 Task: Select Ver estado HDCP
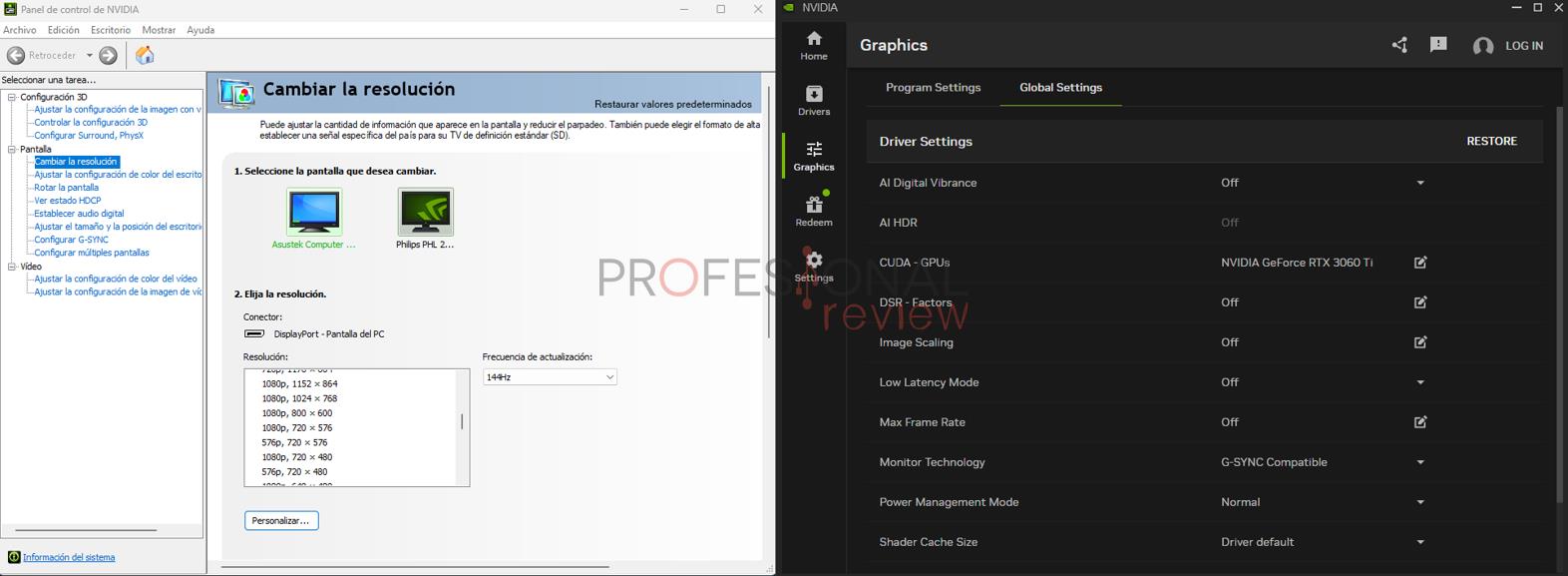pos(68,201)
